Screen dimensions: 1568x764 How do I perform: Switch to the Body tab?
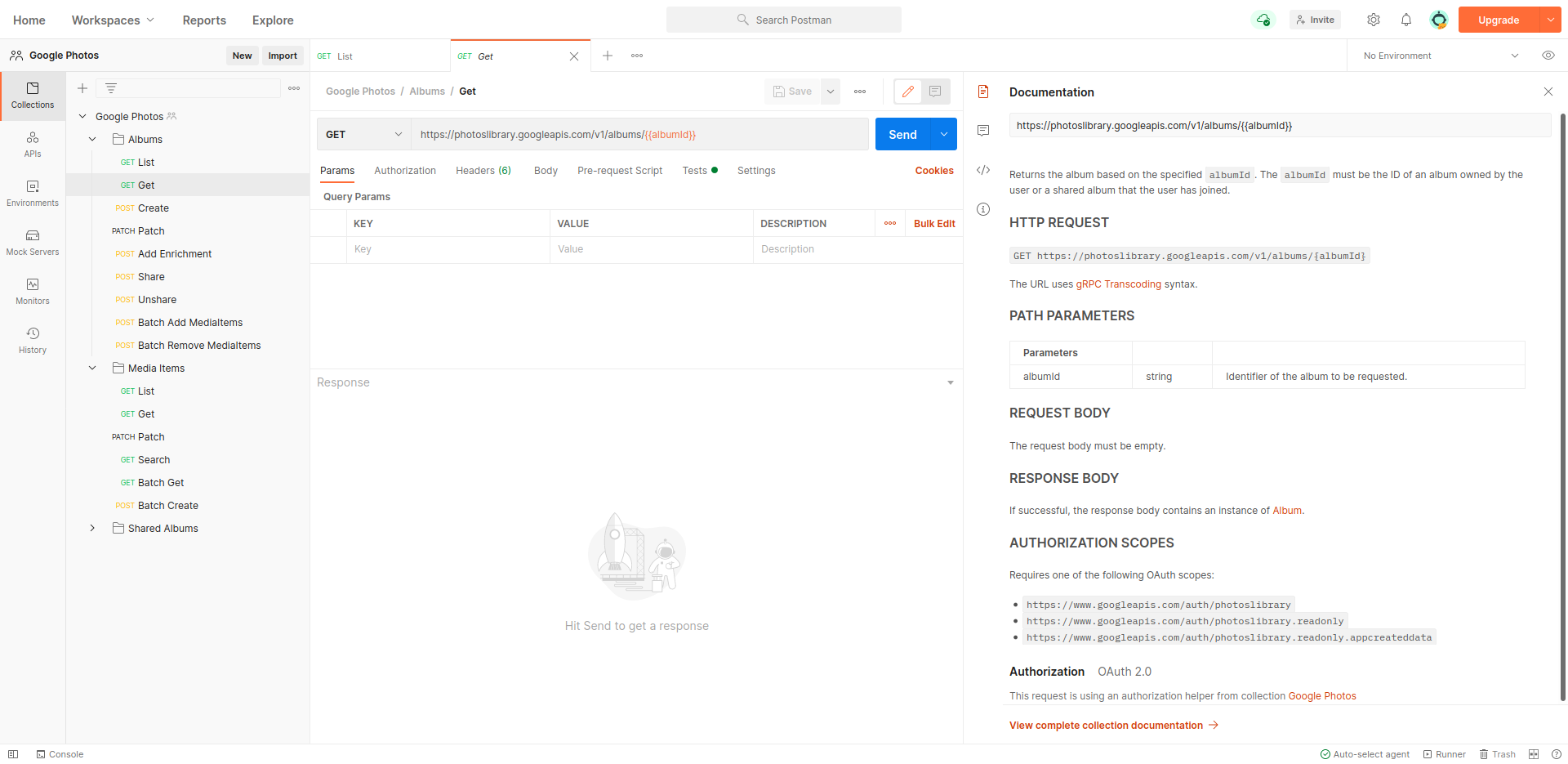[546, 171]
